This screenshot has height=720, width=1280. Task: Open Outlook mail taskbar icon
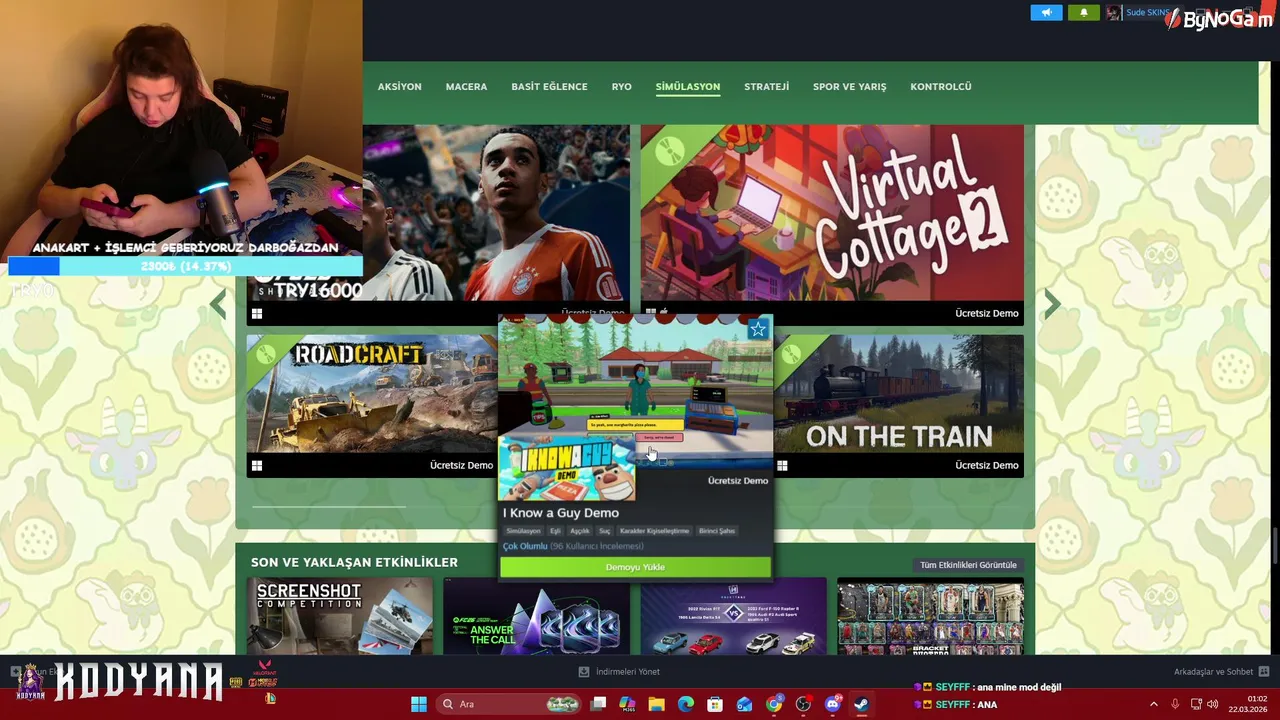pyautogui.click(x=744, y=704)
